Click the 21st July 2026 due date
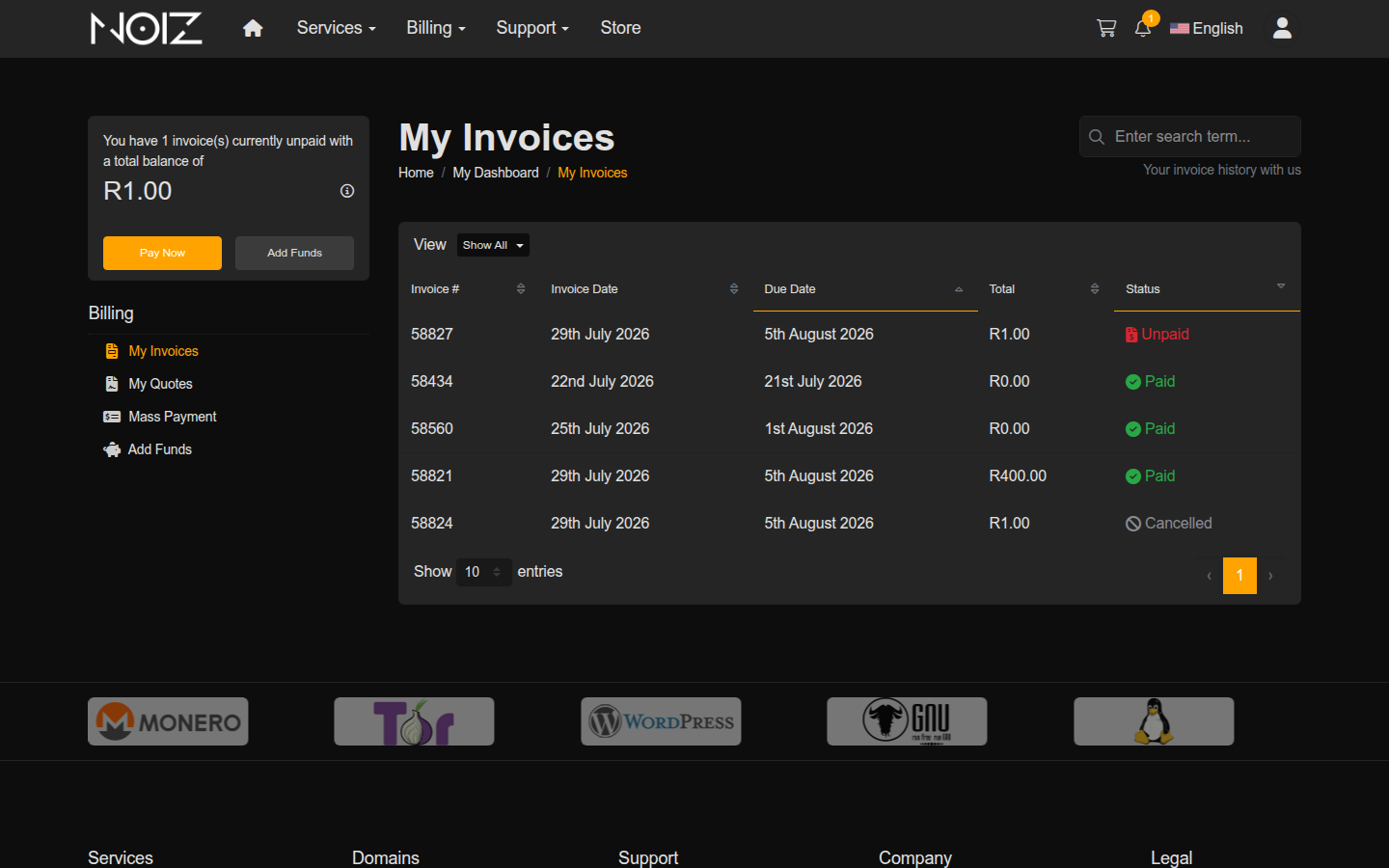 [x=813, y=382]
